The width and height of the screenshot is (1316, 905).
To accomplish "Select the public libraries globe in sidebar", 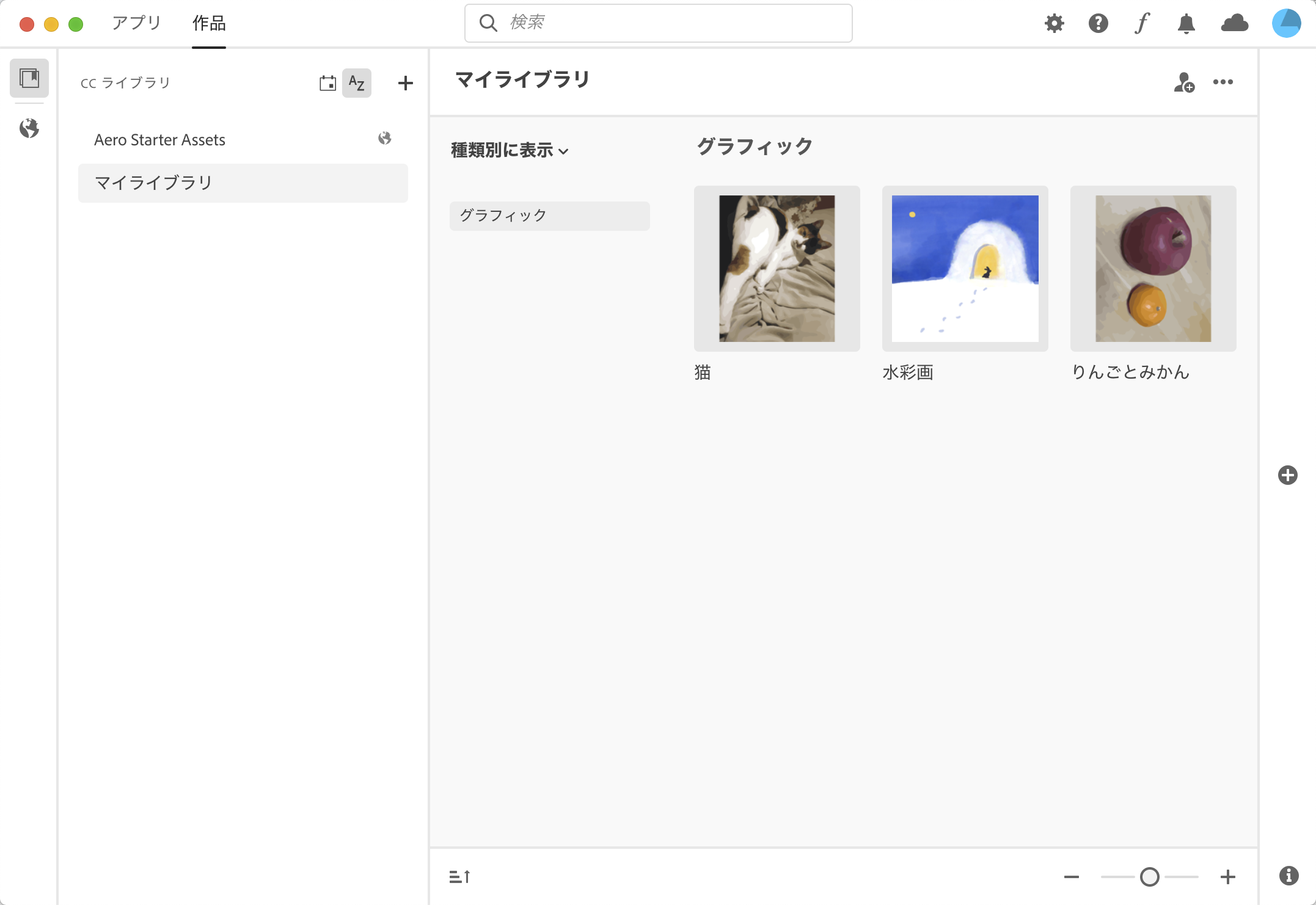I will 29,128.
